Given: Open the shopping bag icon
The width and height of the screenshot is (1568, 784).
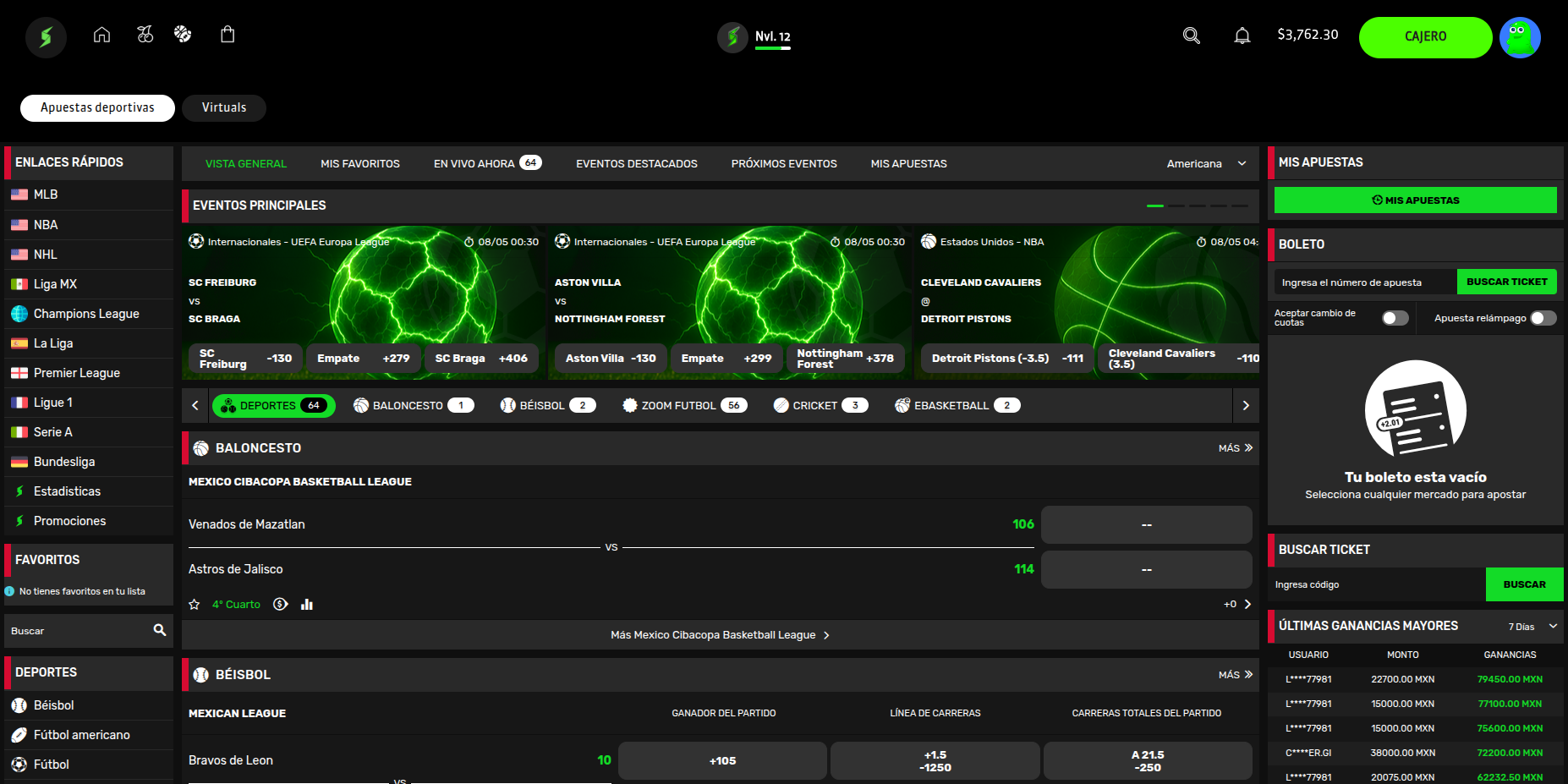Looking at the screenshot, I should click(228, 35).
